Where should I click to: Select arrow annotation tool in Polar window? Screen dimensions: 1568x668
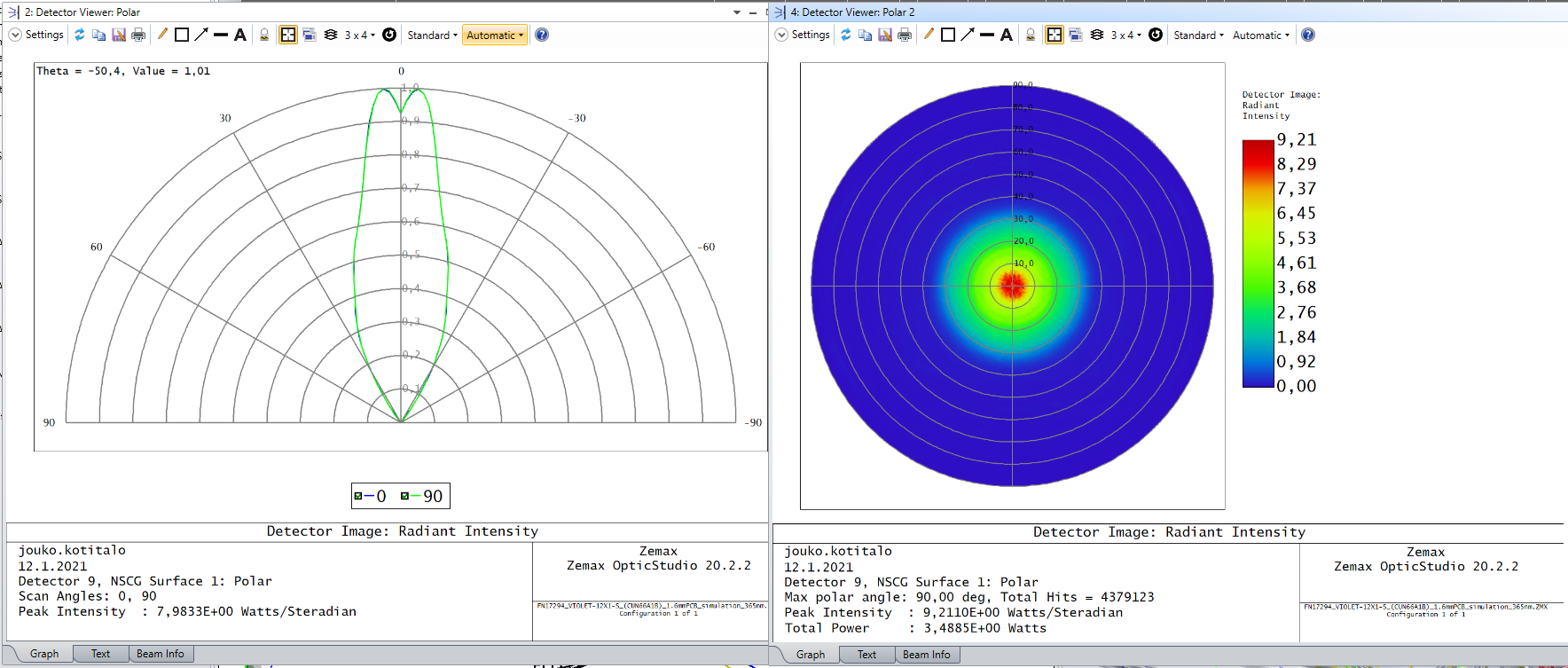pos(201,35)
